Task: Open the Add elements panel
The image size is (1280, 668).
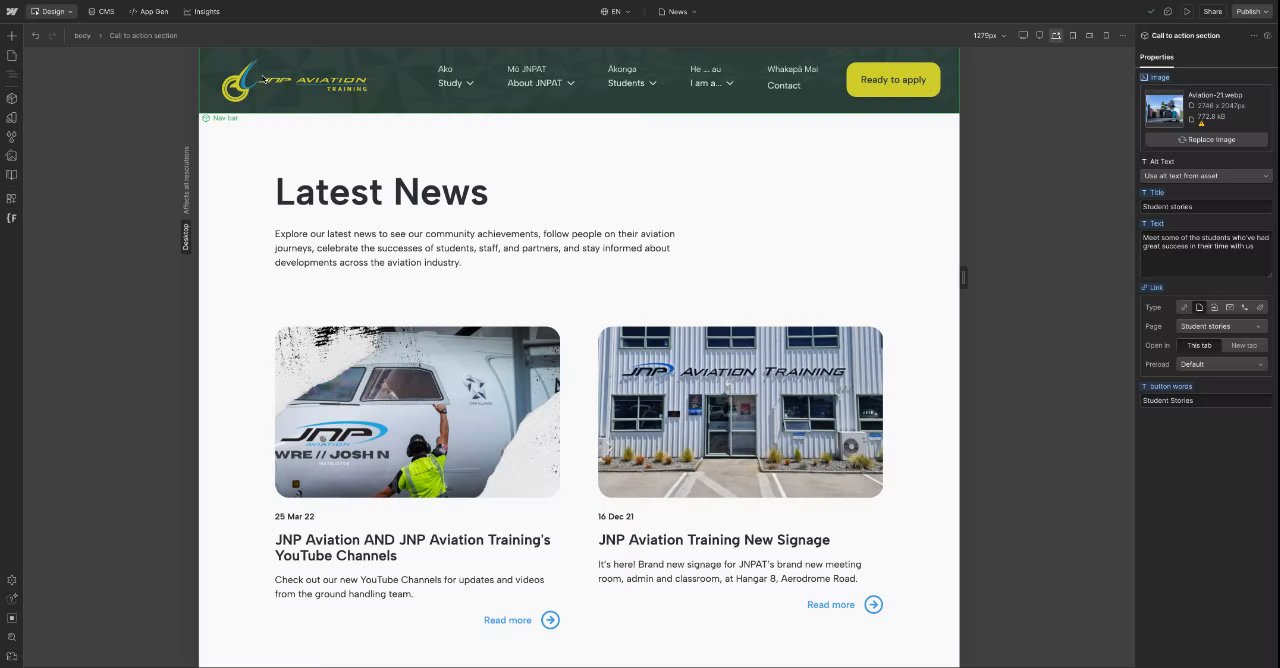Action: pyautogui.click(x=12, y=36)
